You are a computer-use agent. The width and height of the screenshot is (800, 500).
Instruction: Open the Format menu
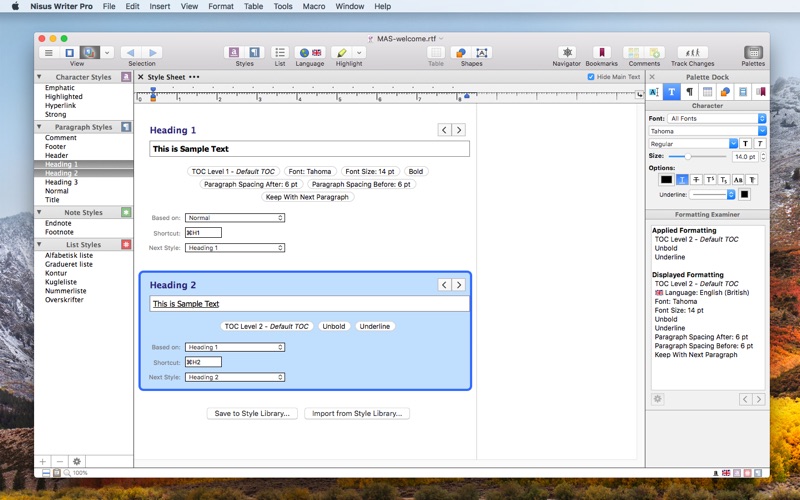220,7
